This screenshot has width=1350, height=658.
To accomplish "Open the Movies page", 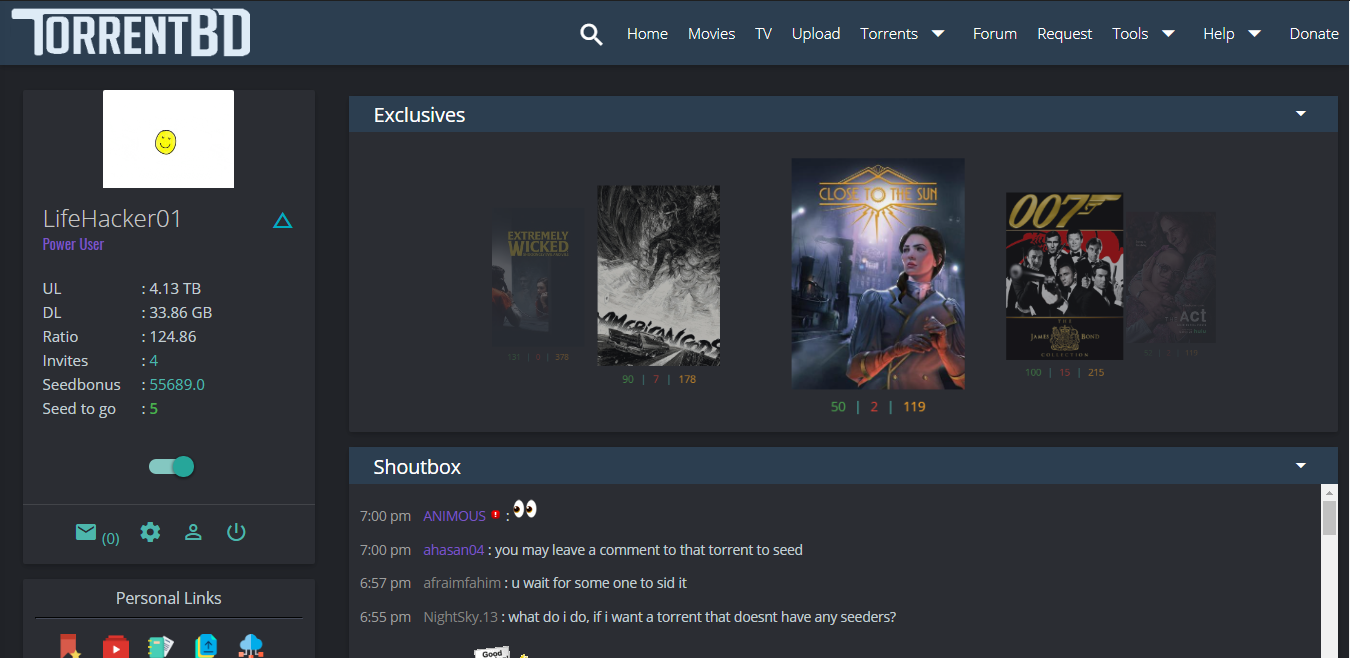I will [x=711, y=33].
